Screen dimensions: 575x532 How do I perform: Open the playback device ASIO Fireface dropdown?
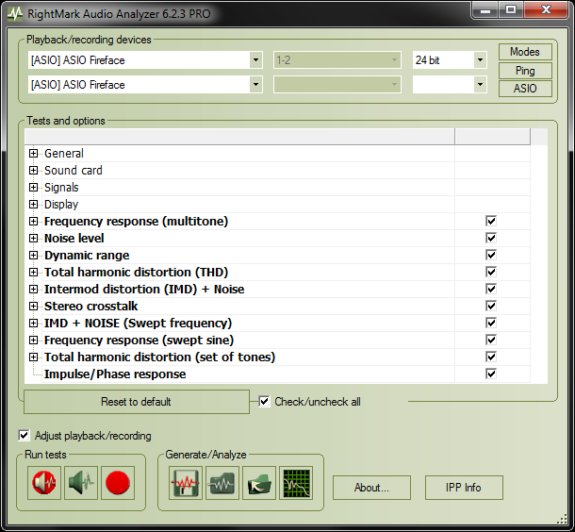tap(256, 60)
